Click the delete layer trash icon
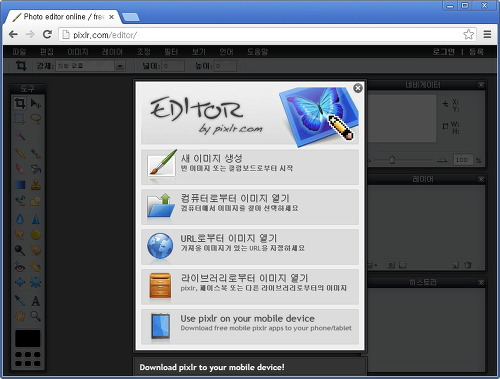This screenshot has height=379, width=500. (x=468, y=265)
